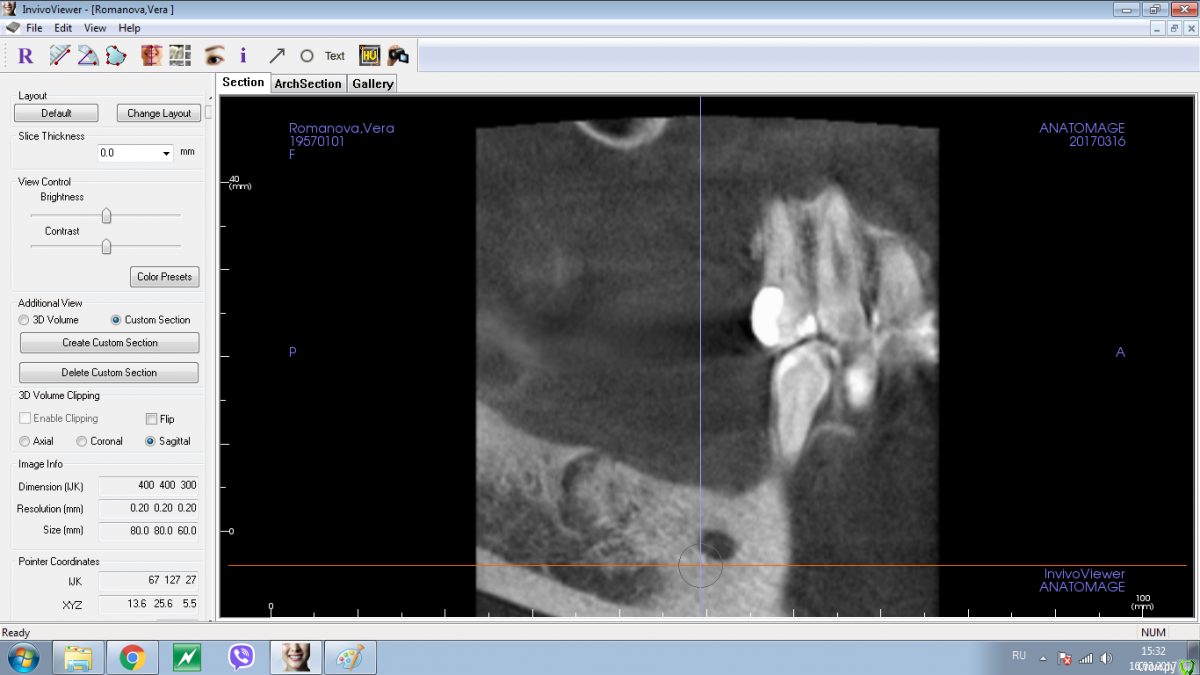This screenshot has width=1200, height=675.
Task: Click the screenshot capture camera icon
Action: pyautogui.click(x=397, y=55)
